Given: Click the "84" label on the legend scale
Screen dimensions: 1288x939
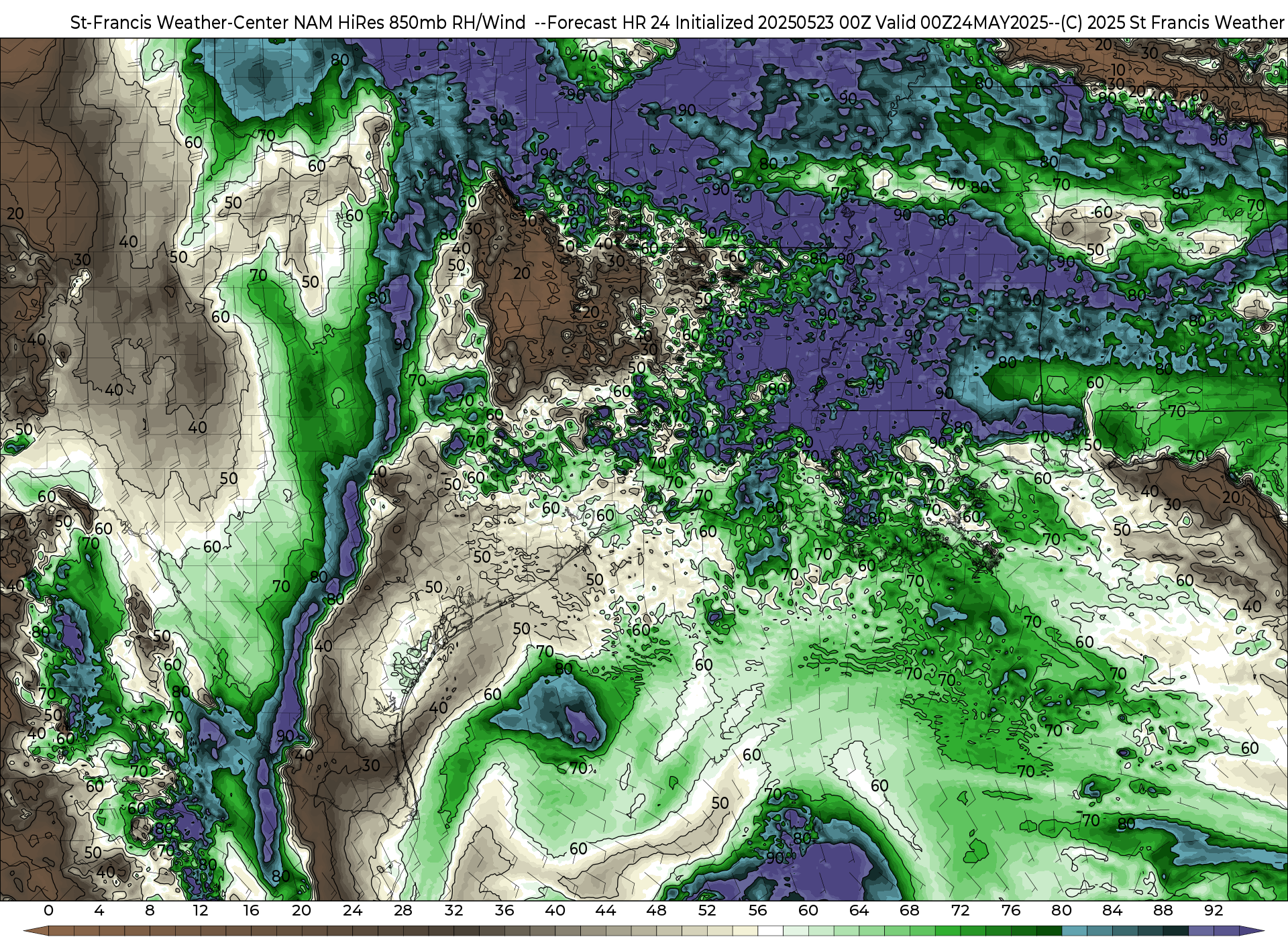Looking at the screenshot, I should point(1112,911).
